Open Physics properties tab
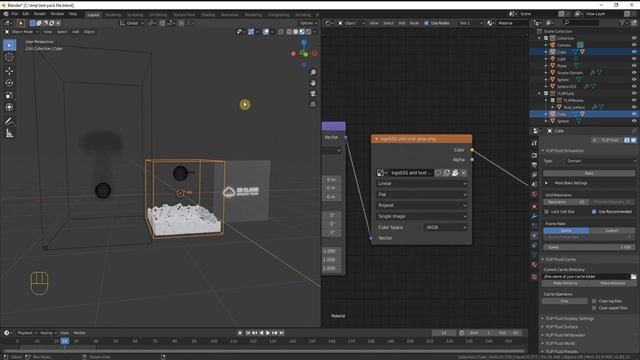 coord(534,236)
